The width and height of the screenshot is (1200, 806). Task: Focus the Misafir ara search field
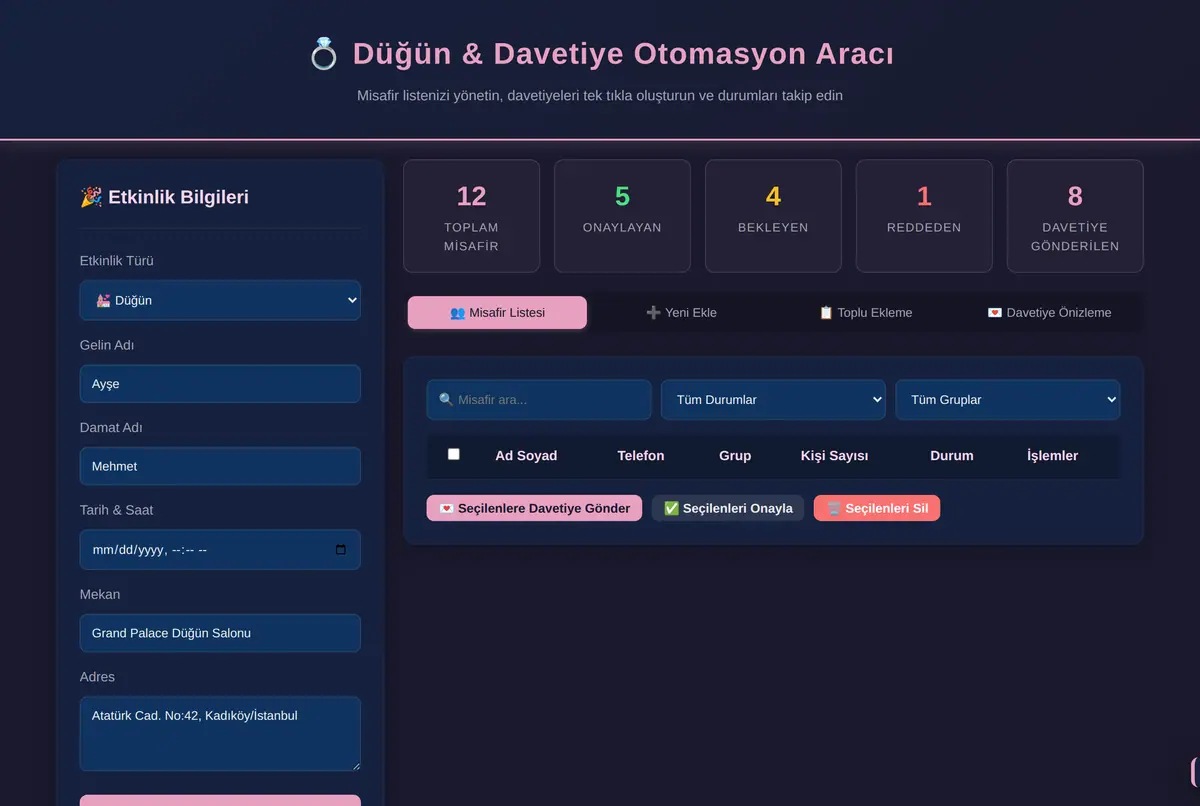pyautogui.click(x=539, y=399)
